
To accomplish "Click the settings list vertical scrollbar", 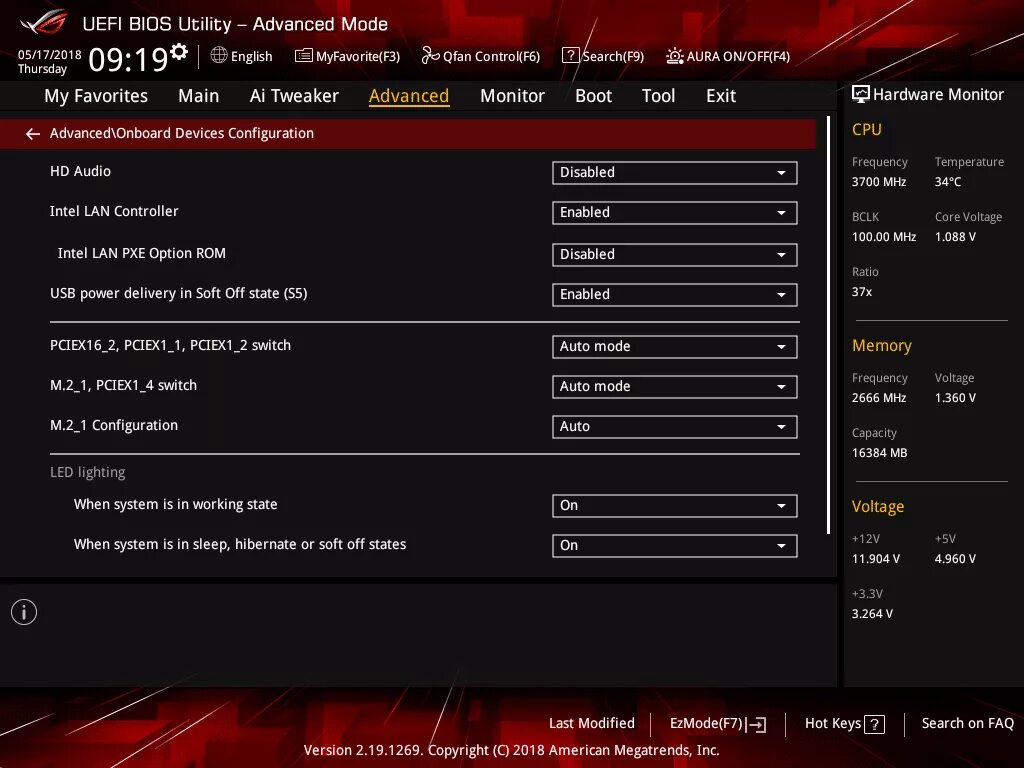I will tap(828, 325).
